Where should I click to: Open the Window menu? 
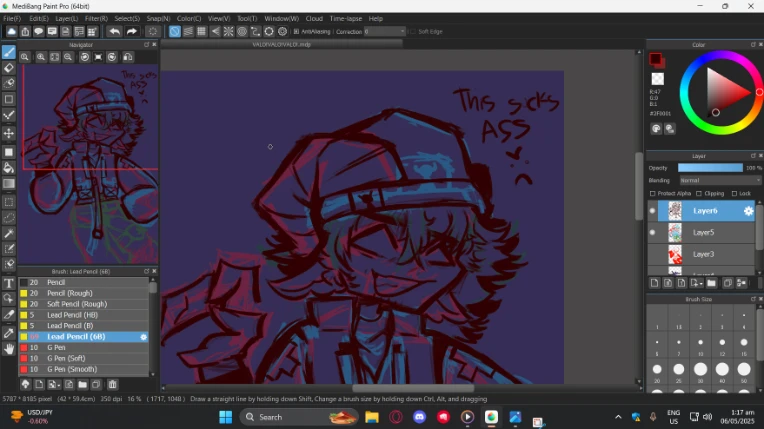[281, 19]
